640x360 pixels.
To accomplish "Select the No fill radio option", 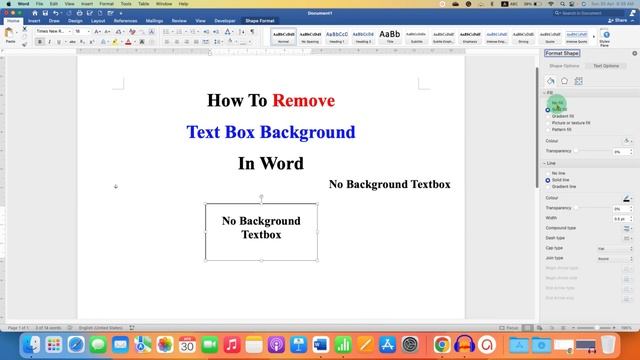I will (x=555, y=103).
